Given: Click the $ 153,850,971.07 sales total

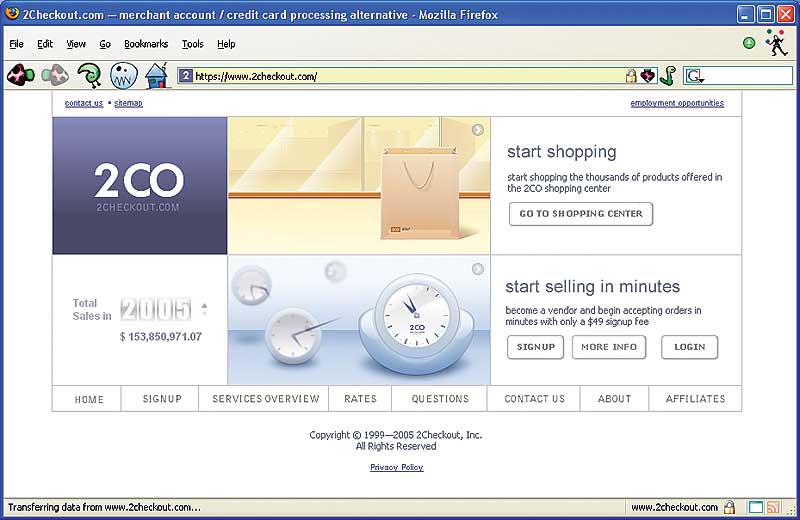Looking at the screenshot, I should click(x=161, y=337).
